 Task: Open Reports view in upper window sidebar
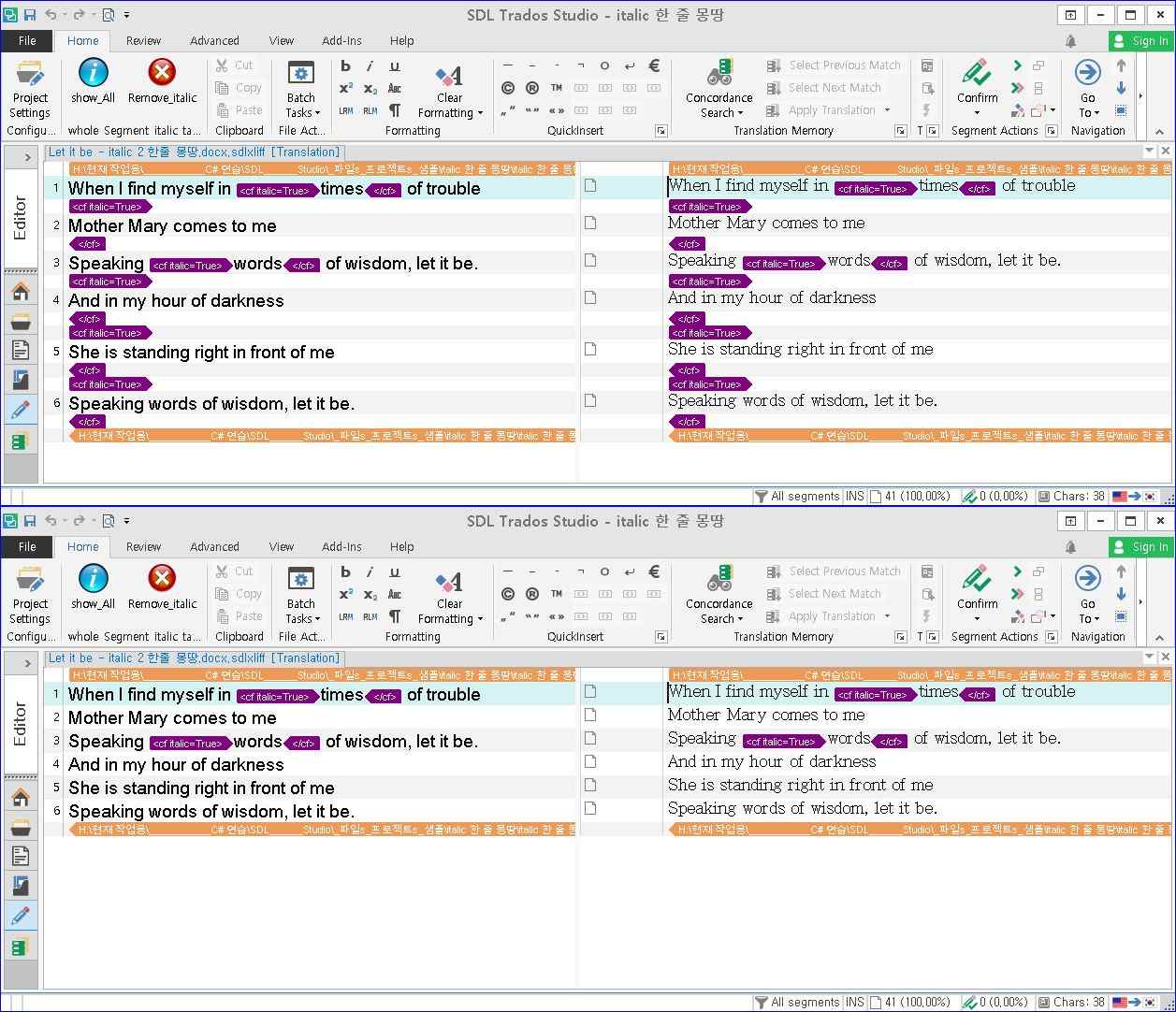tap(20, 381)
